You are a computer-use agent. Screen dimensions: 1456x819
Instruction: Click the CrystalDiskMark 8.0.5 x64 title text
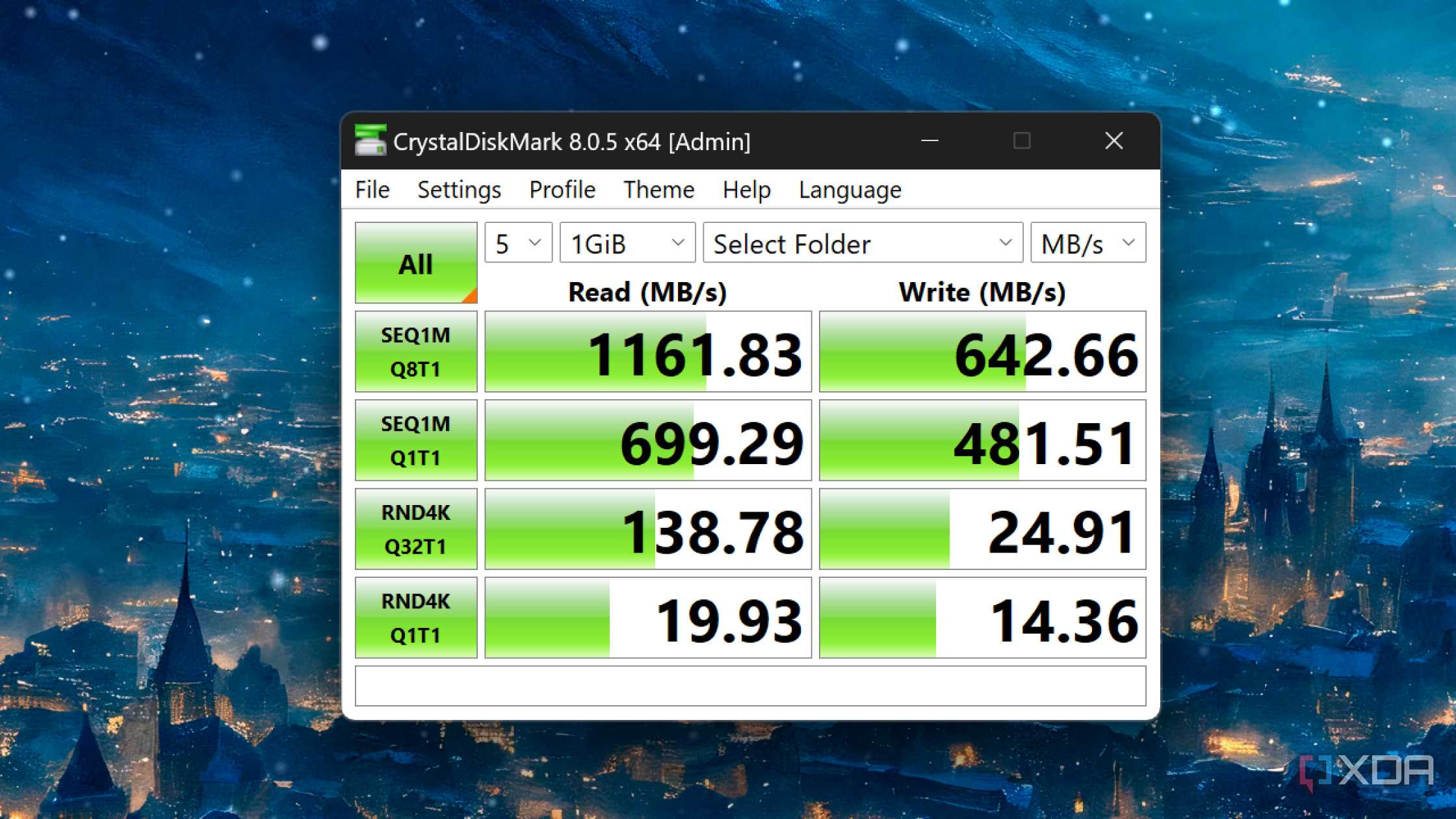tap(572, 142)
